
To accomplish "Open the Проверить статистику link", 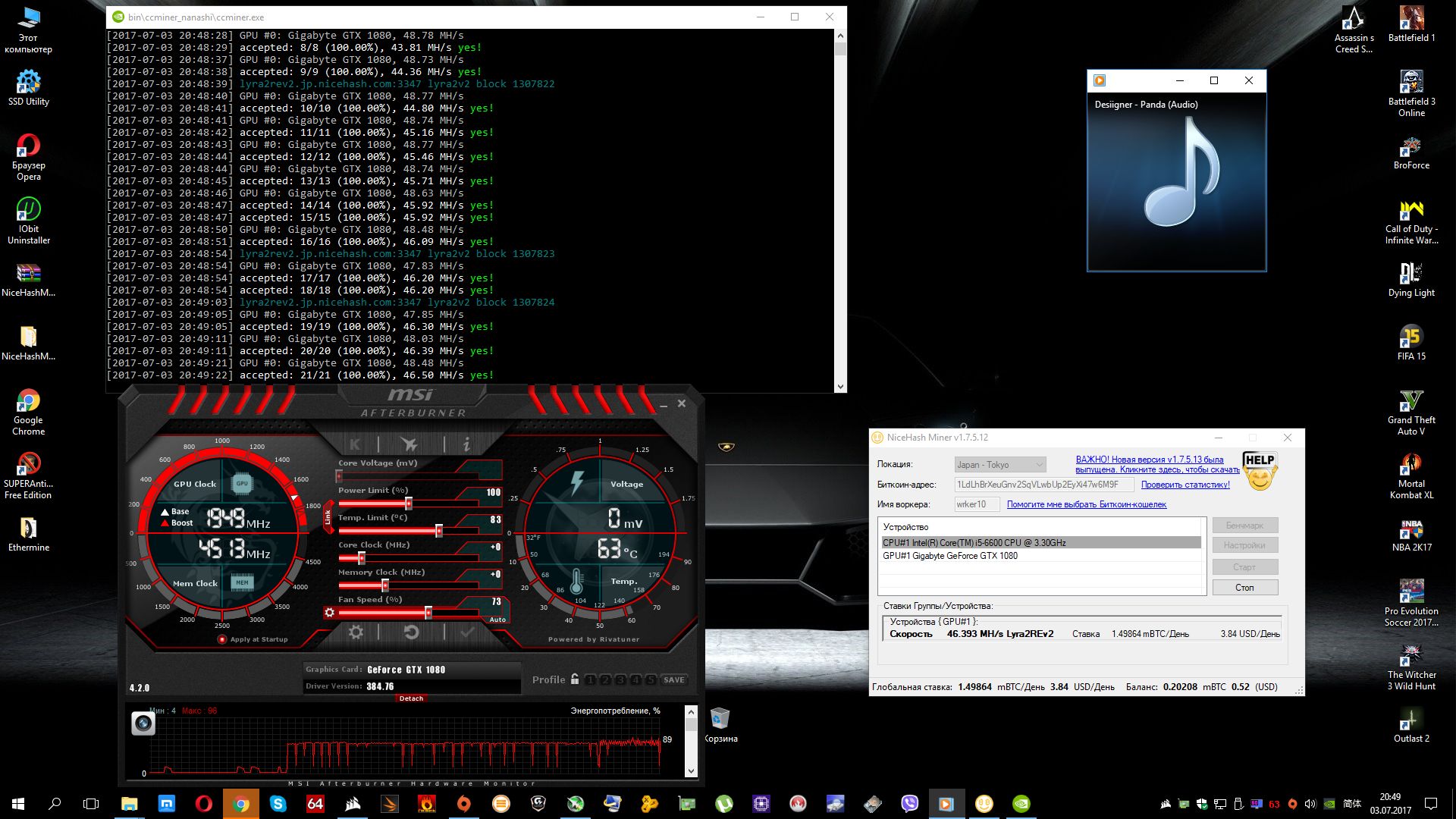I will tap(1185, 485).
